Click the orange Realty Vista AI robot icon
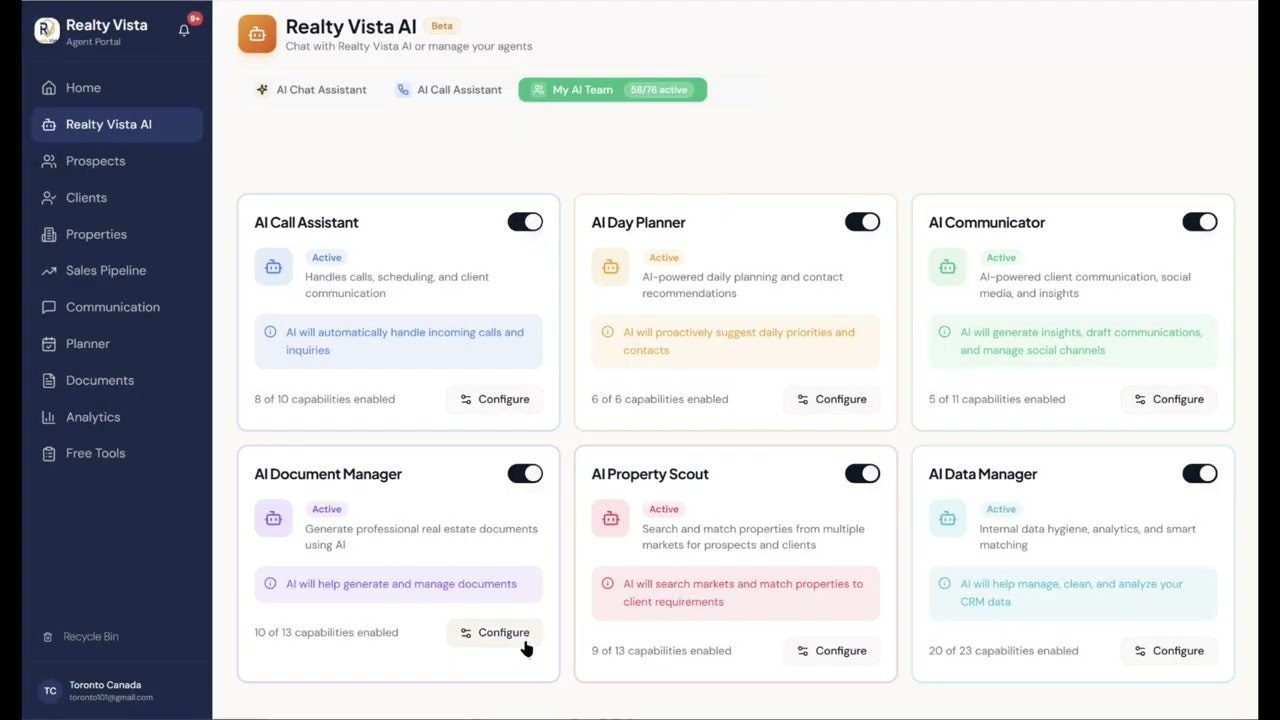1280x720 pixels. coord(257,34)
